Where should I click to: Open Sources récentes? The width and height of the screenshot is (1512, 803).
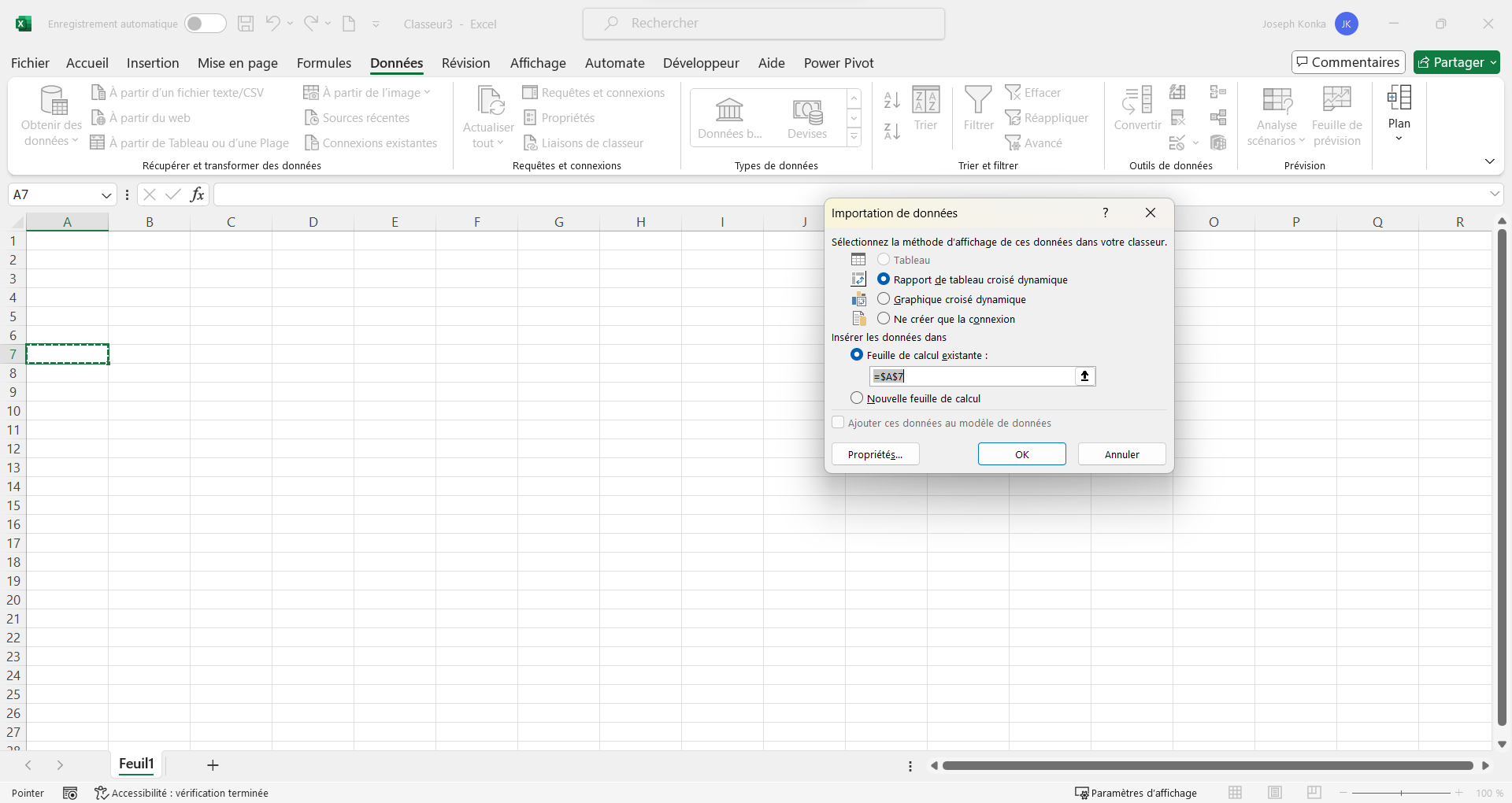[358, 118]
